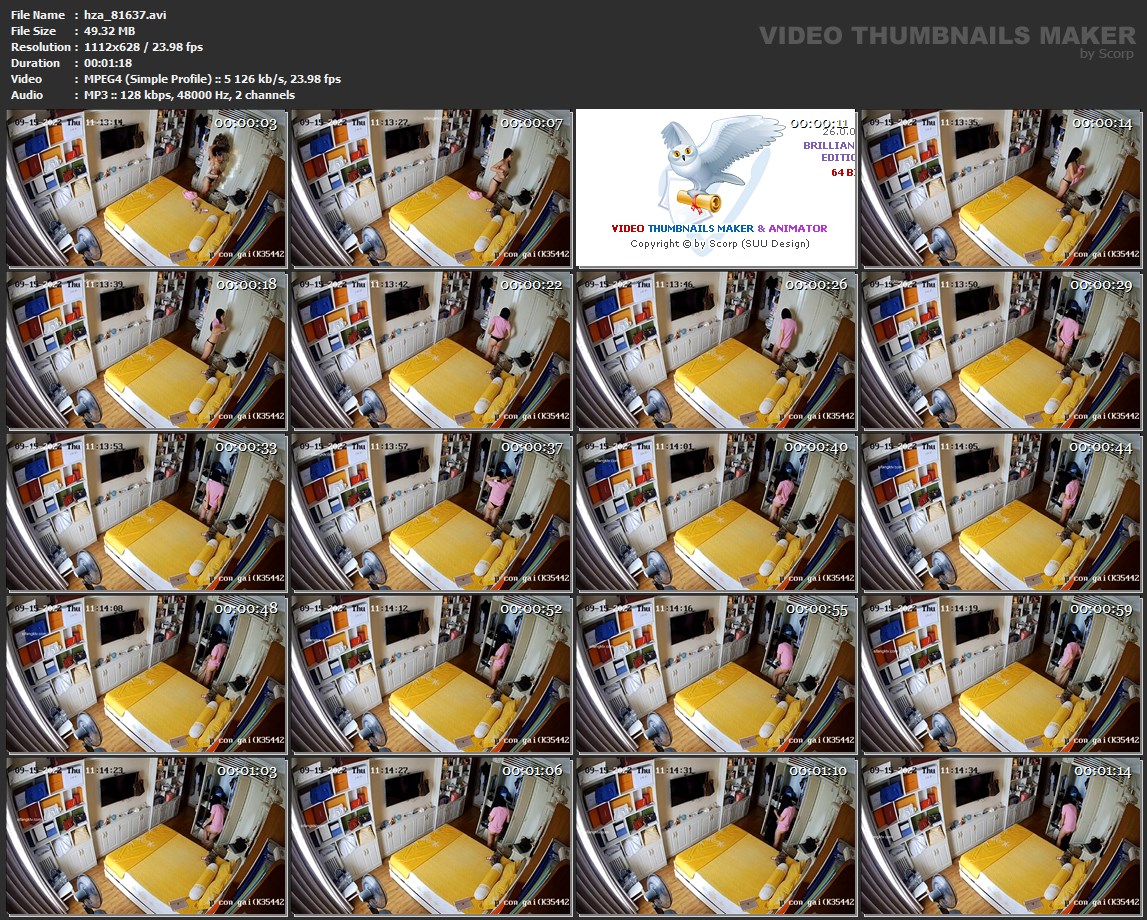
Task: Click the 'Copyright © by Scorp (SUU Design)' text
Action: coord(719,244)
